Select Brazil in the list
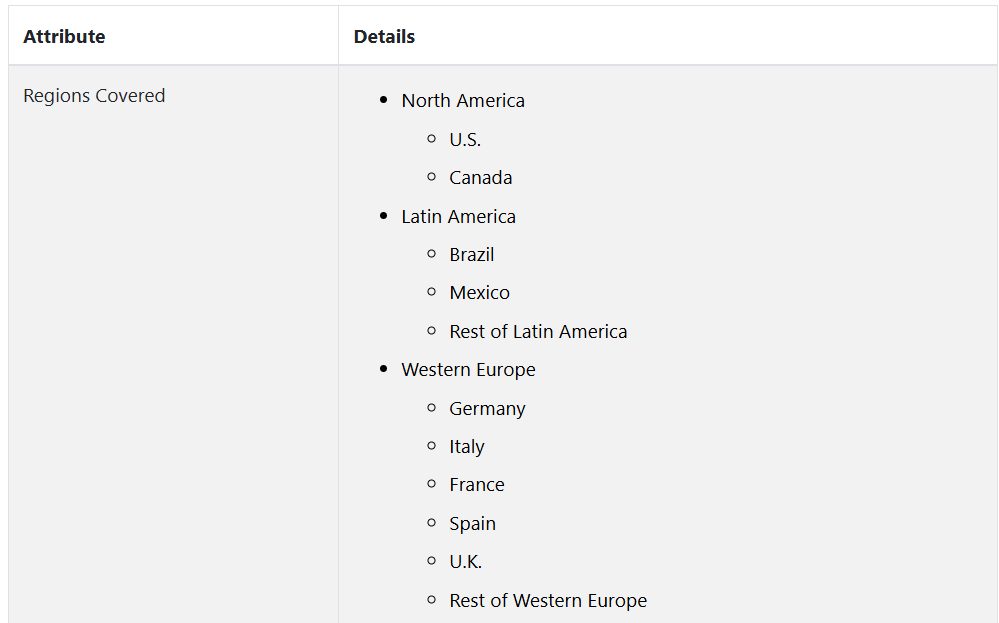The image size is (999, 623). (471, 255)
